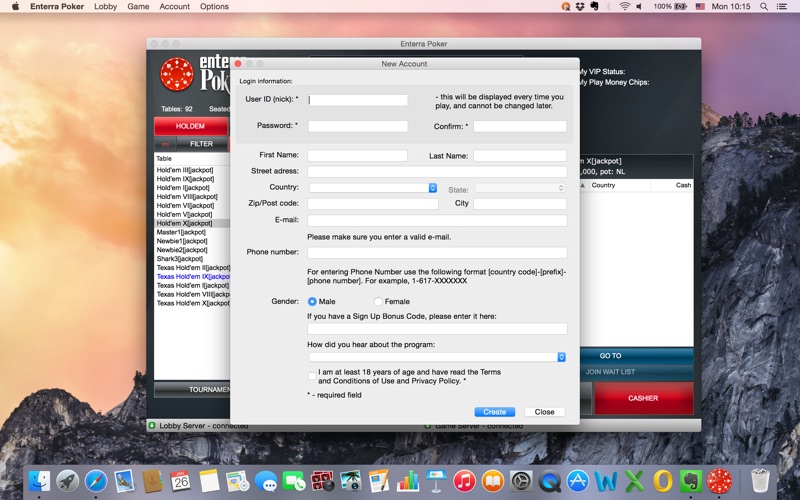Open Spotlight search in menu bar

tap(764, 7)
